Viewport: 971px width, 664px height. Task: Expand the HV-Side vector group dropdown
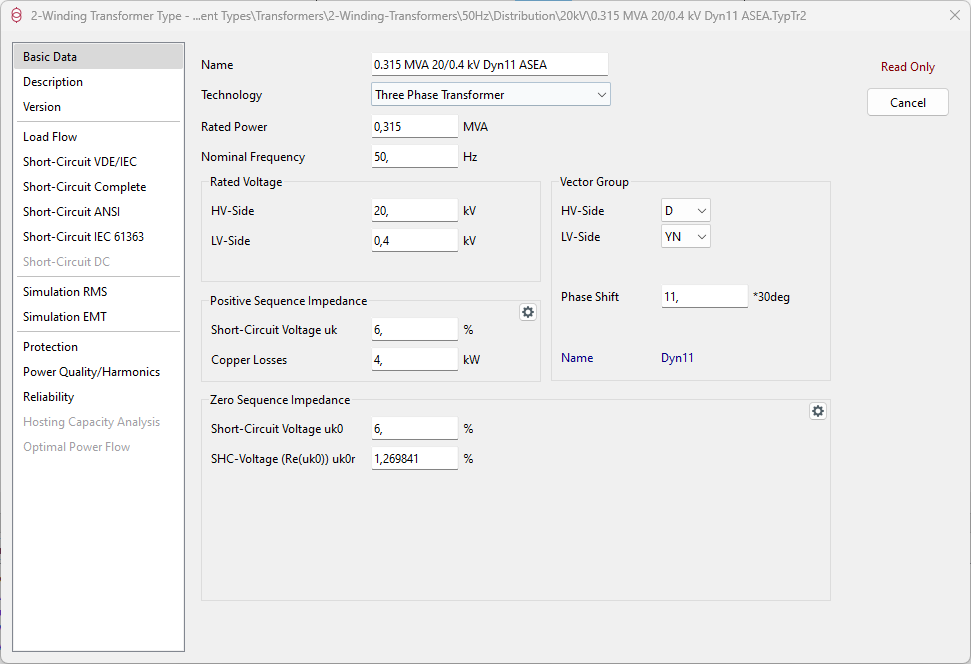click(686, 211)
